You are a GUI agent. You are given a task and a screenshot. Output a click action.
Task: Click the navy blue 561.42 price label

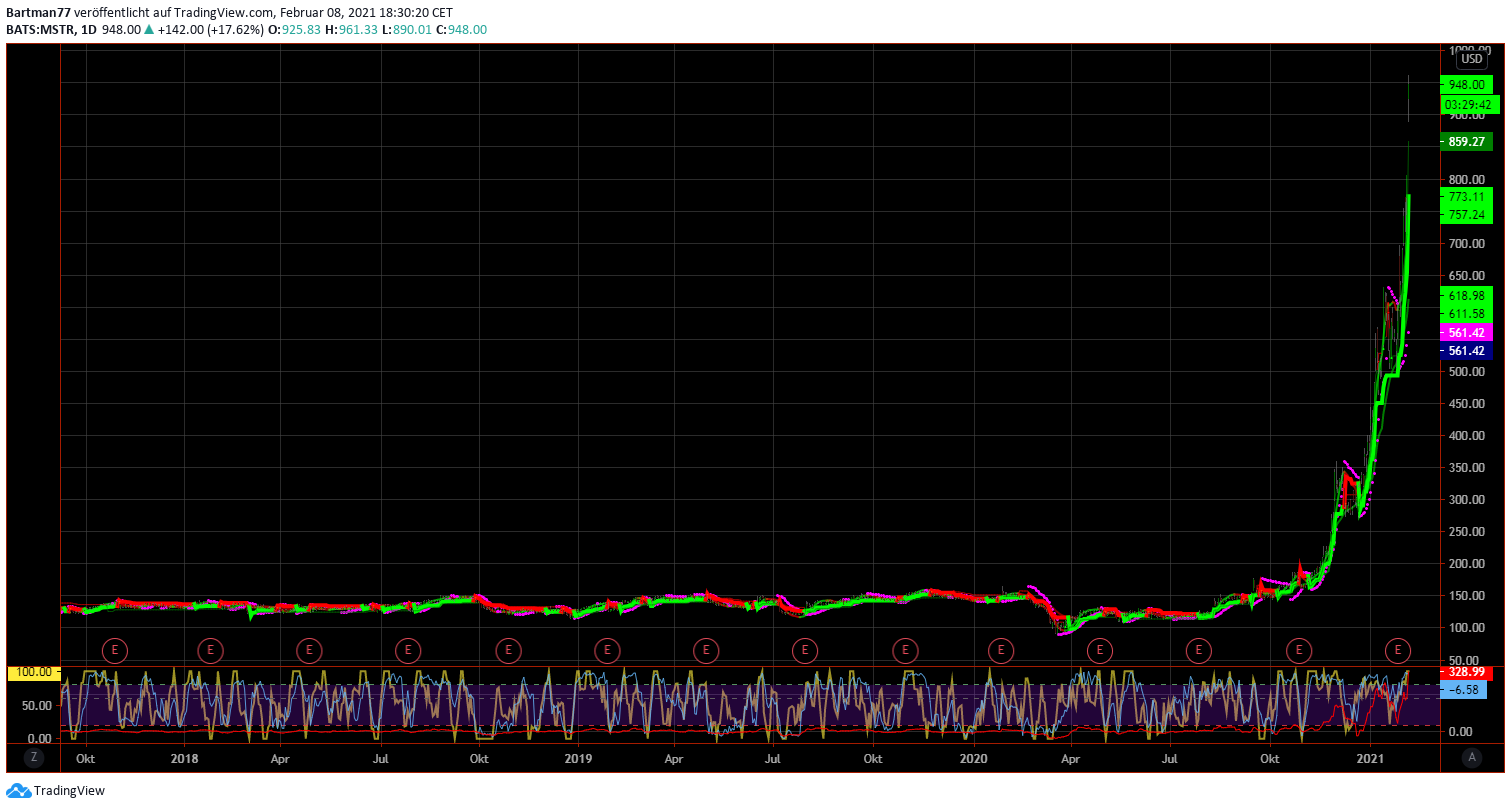pos(1466,351)
